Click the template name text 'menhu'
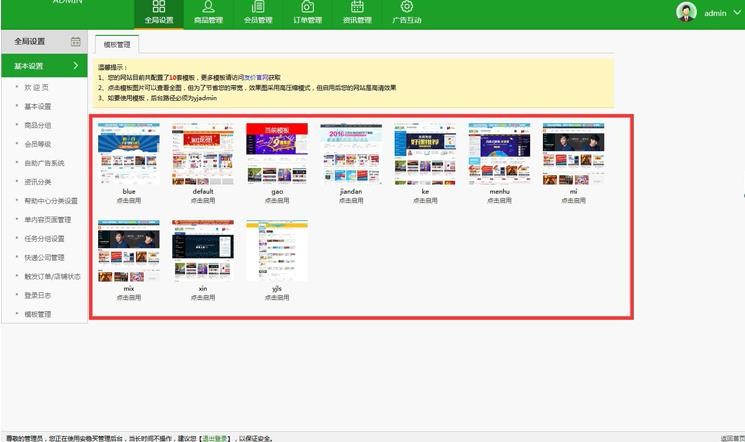Screen dimensions: 745x442 coord(499,192)
